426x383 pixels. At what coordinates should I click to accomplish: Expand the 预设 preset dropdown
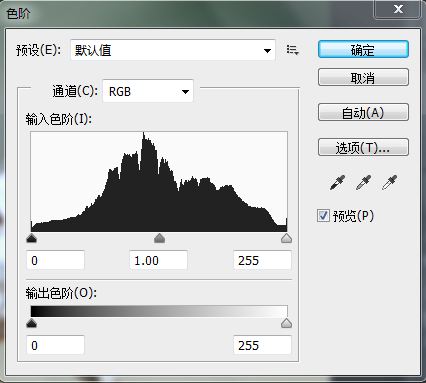pyautogui.click(x=173, y=50)
